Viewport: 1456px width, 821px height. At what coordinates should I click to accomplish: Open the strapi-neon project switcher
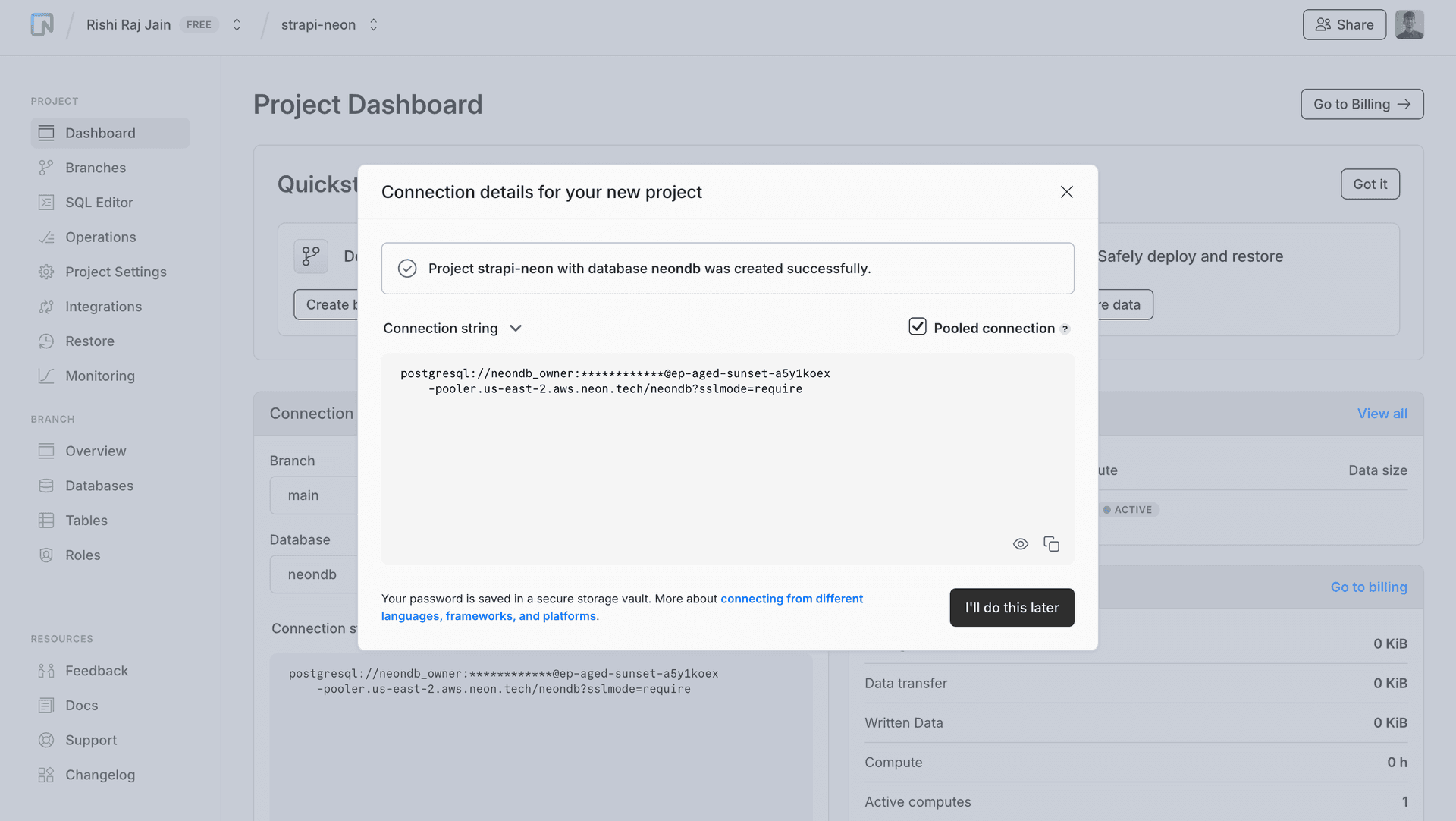click(x=373, y=24)
